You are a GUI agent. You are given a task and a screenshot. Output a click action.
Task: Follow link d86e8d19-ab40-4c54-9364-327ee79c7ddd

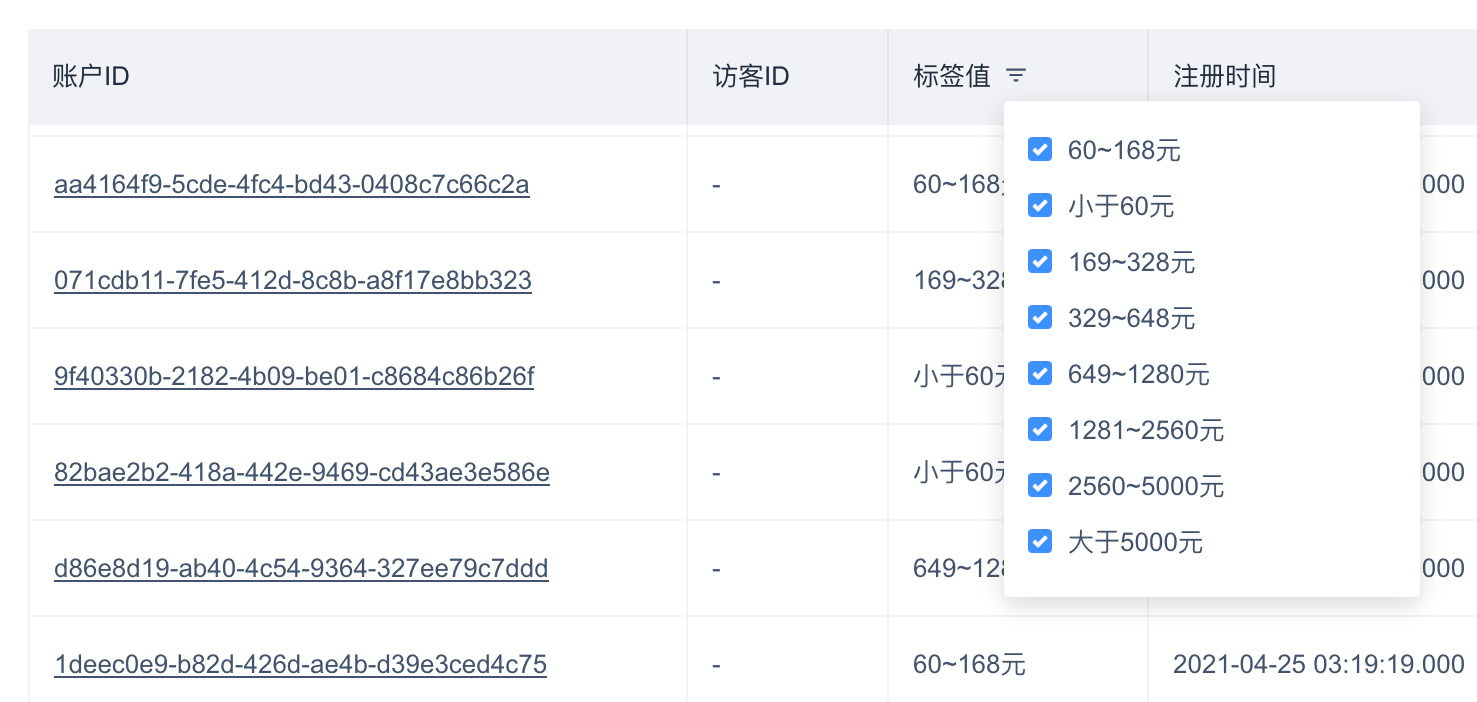[301, 569]
